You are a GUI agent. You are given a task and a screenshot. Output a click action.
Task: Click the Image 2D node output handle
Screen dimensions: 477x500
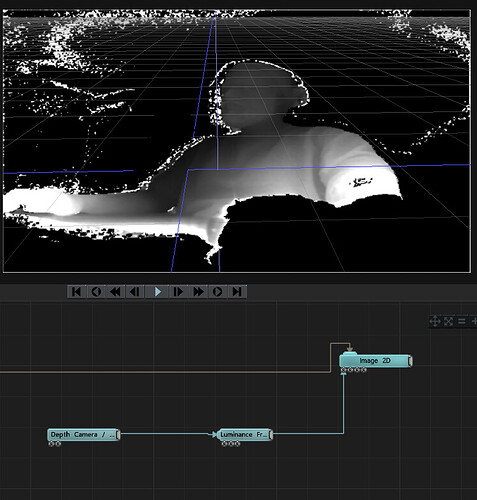411,361
